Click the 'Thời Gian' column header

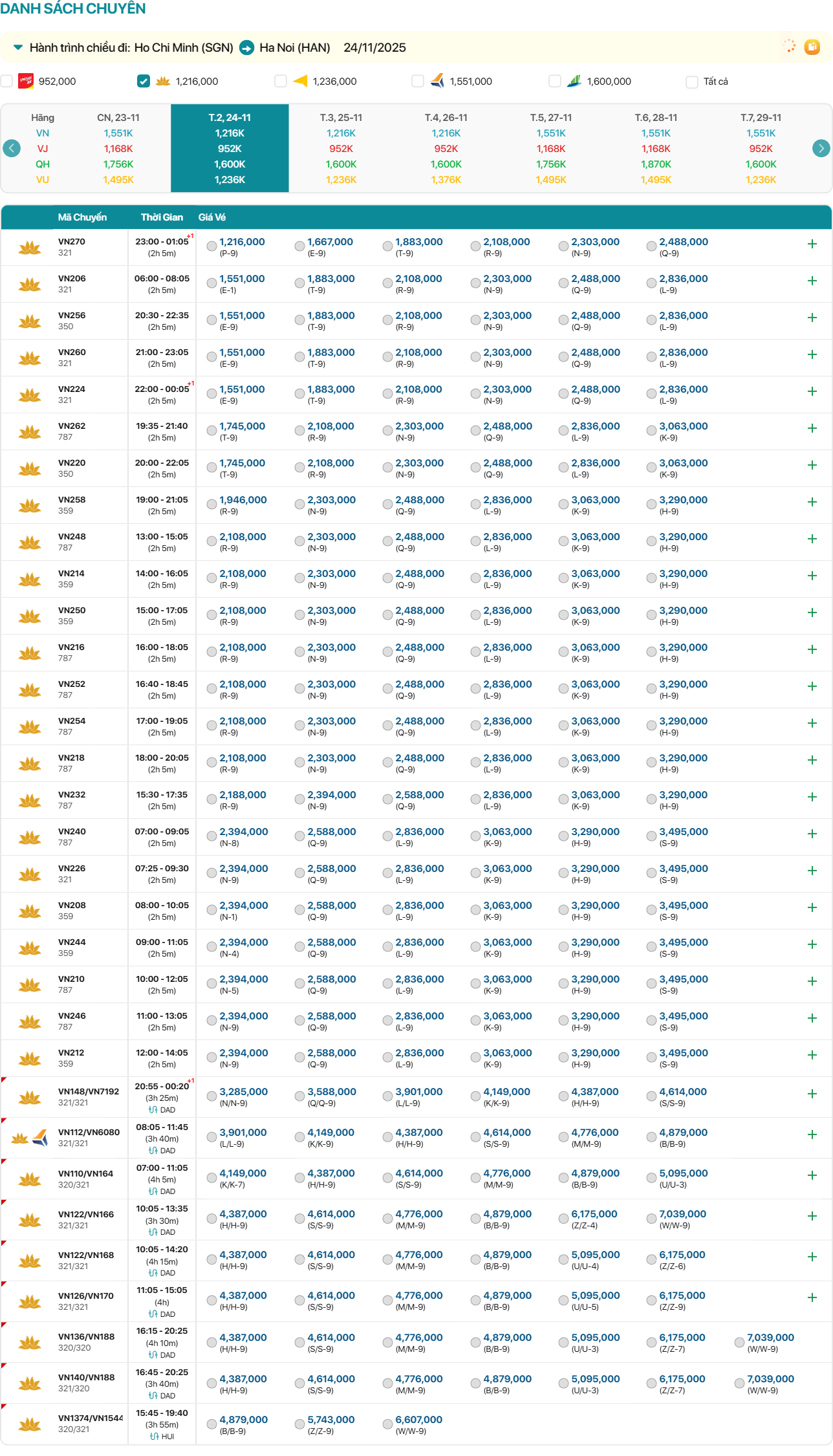(x=162, y=217)
